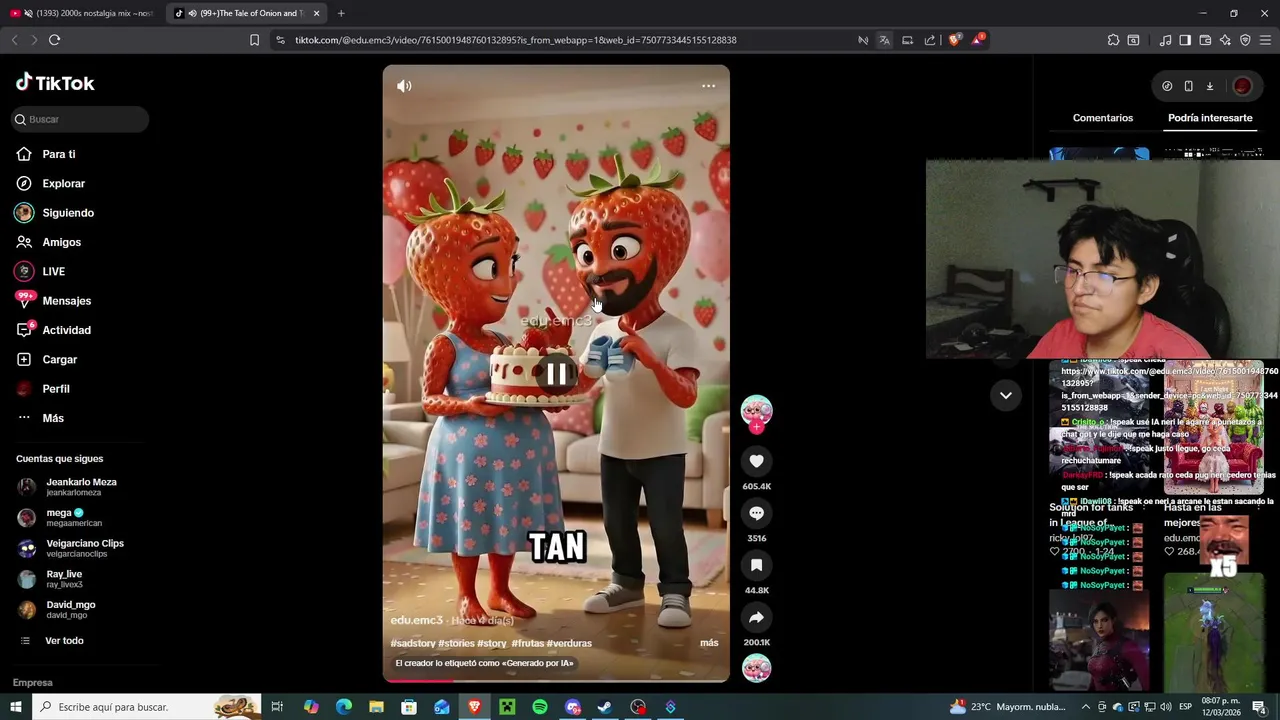Open the translate page icon

coord(884,40)
